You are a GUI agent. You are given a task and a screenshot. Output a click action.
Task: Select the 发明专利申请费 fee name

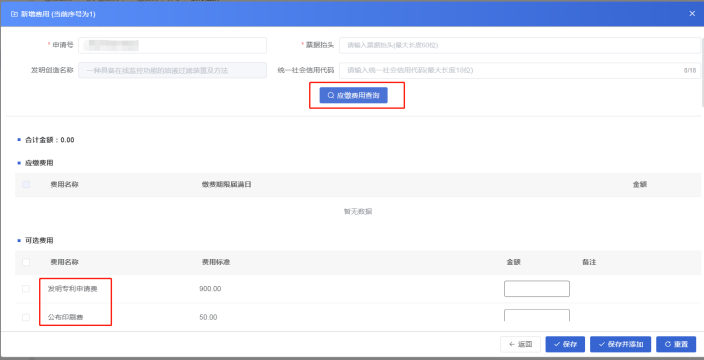tap(73, 289)
